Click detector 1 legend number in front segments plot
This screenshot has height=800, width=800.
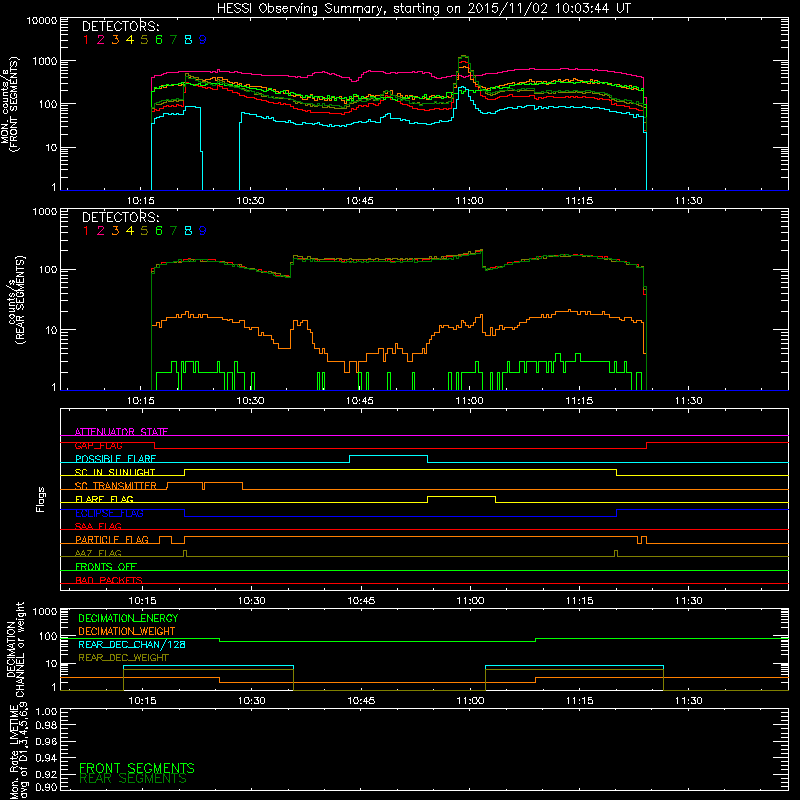(86, 40)
